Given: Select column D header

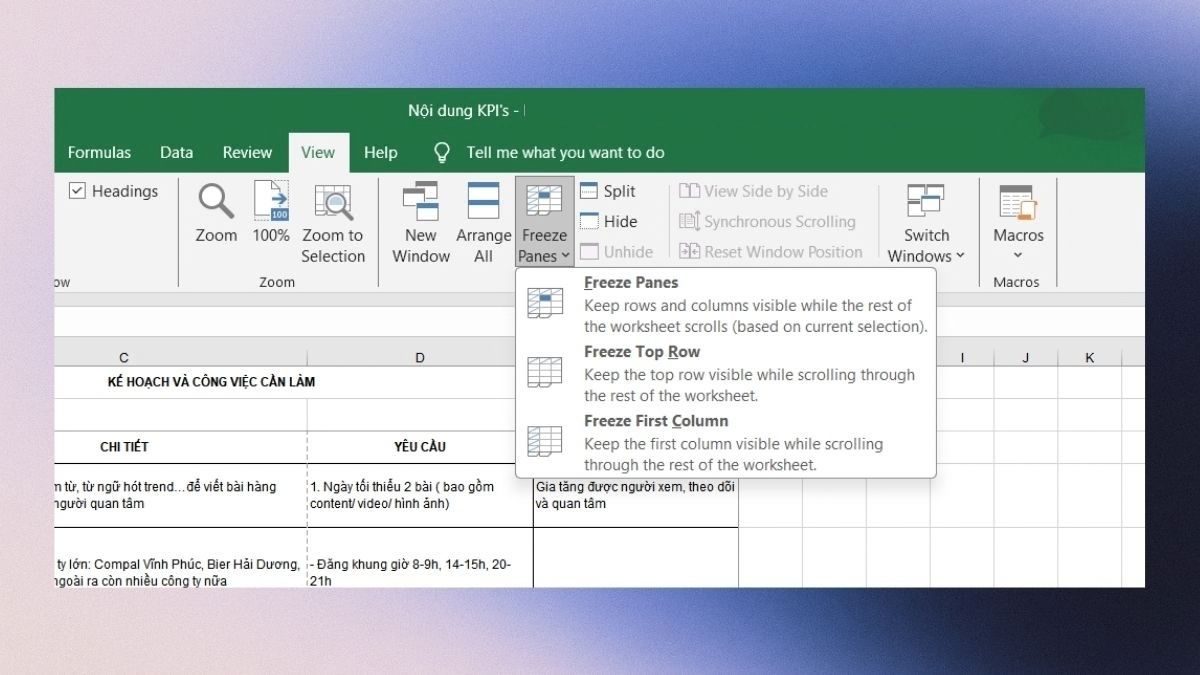Looking at the screenshot, I should 420,357.
